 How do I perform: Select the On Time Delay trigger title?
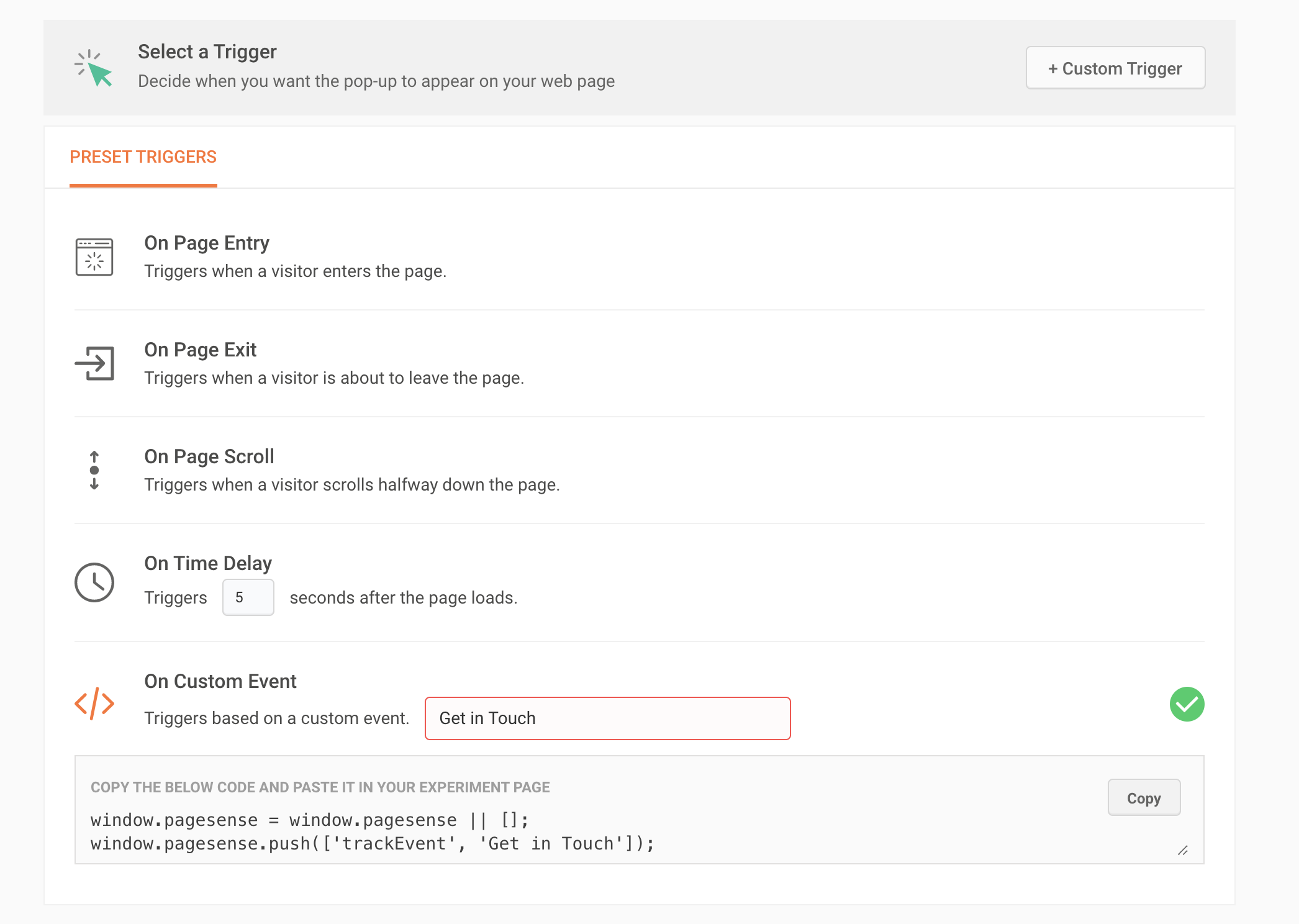click(208, 563)
